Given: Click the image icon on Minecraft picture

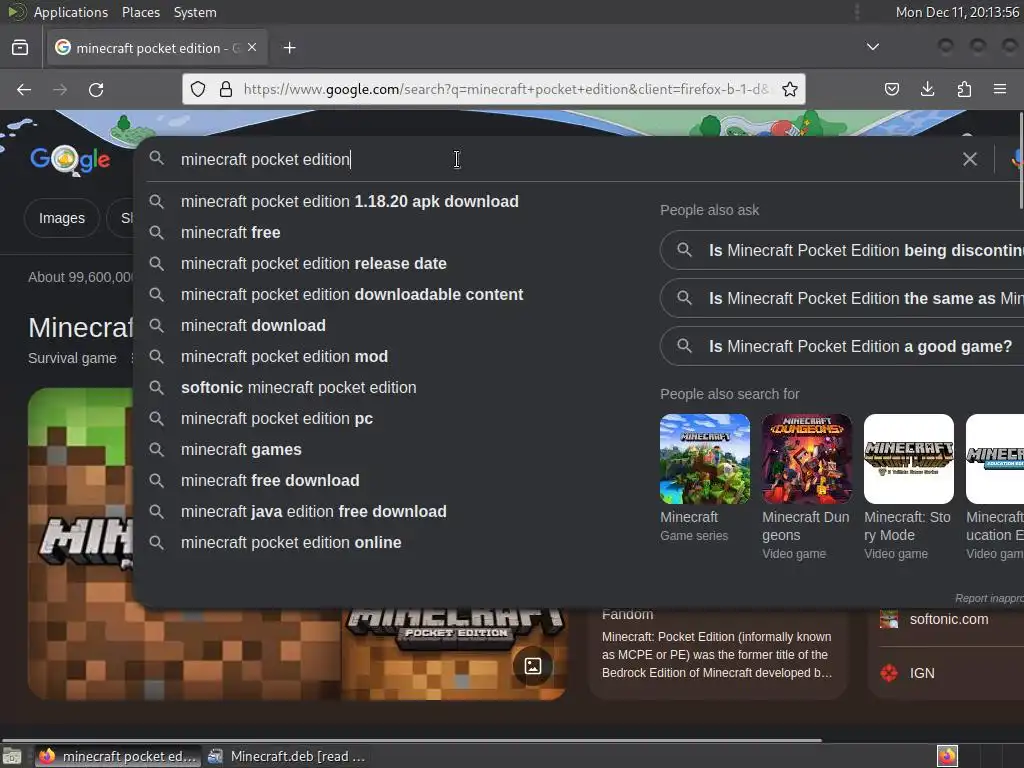Looking at the screenshot, I should point(533,666).
